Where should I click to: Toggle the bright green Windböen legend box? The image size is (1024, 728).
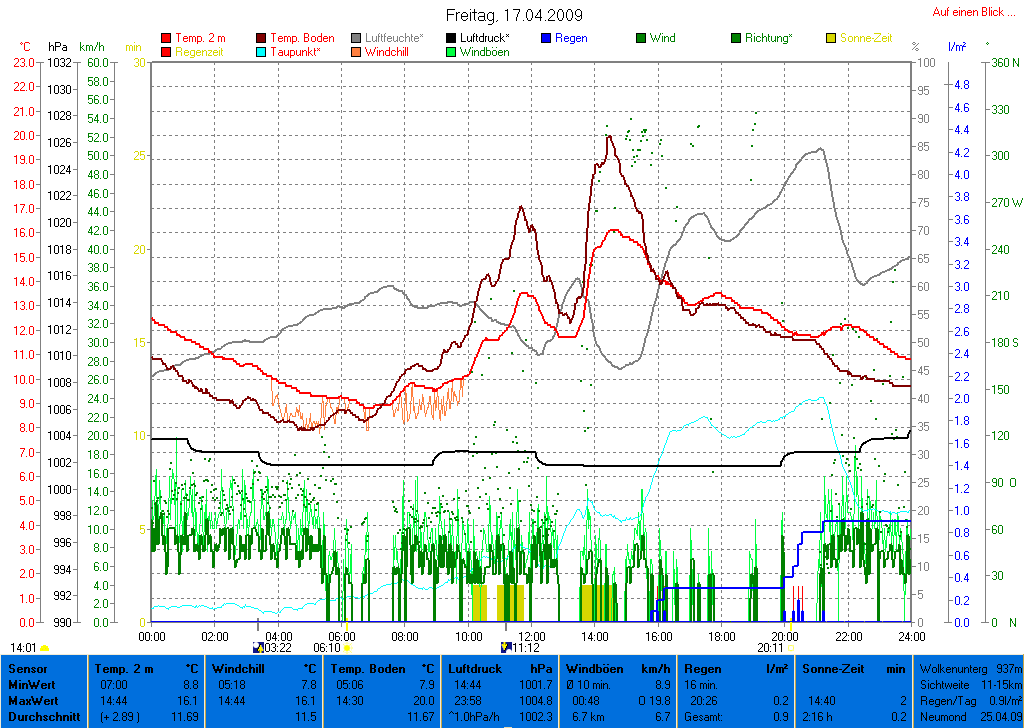pos(452,52)
